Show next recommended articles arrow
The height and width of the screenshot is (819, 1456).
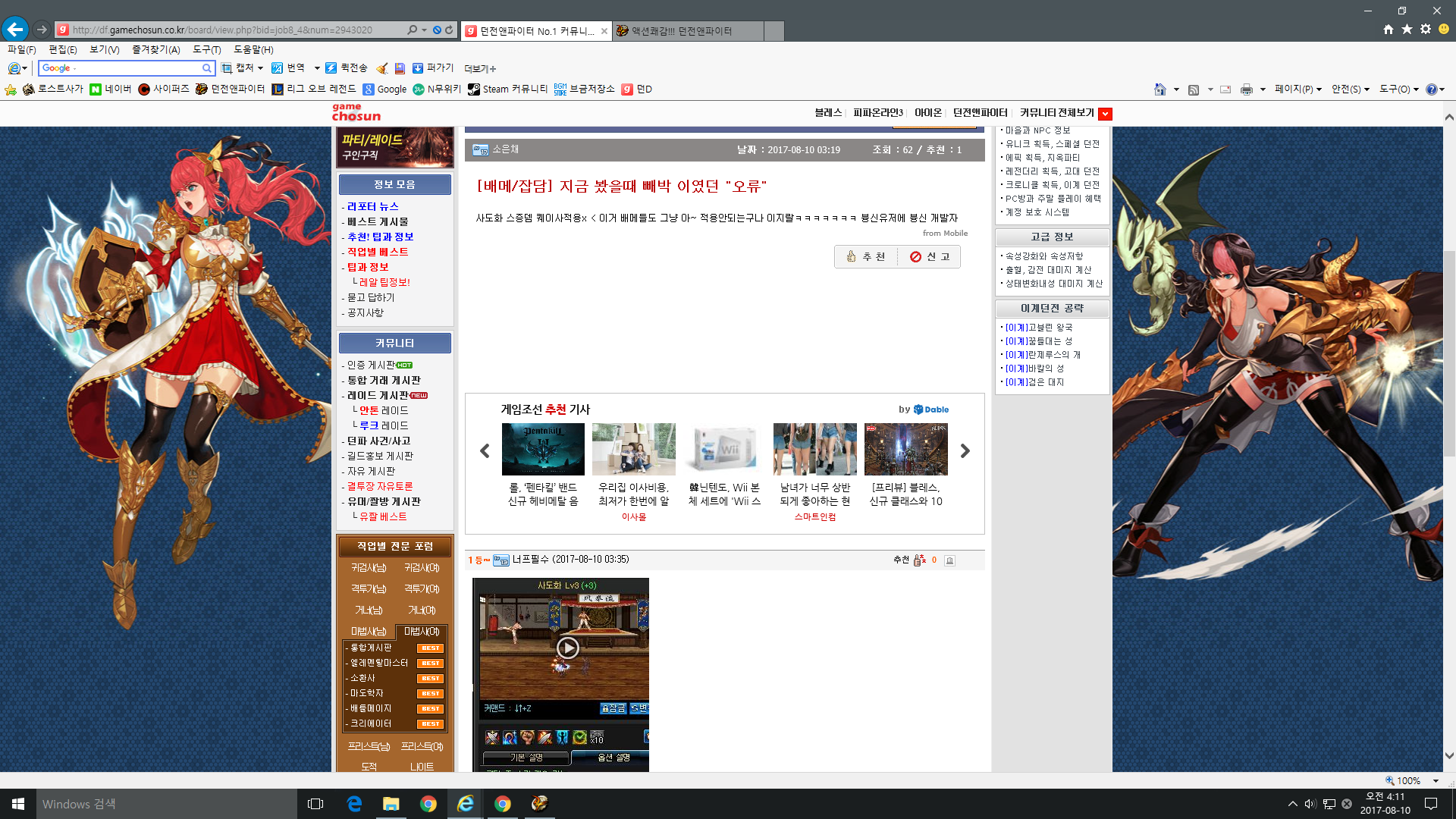(x=965, y=451)
